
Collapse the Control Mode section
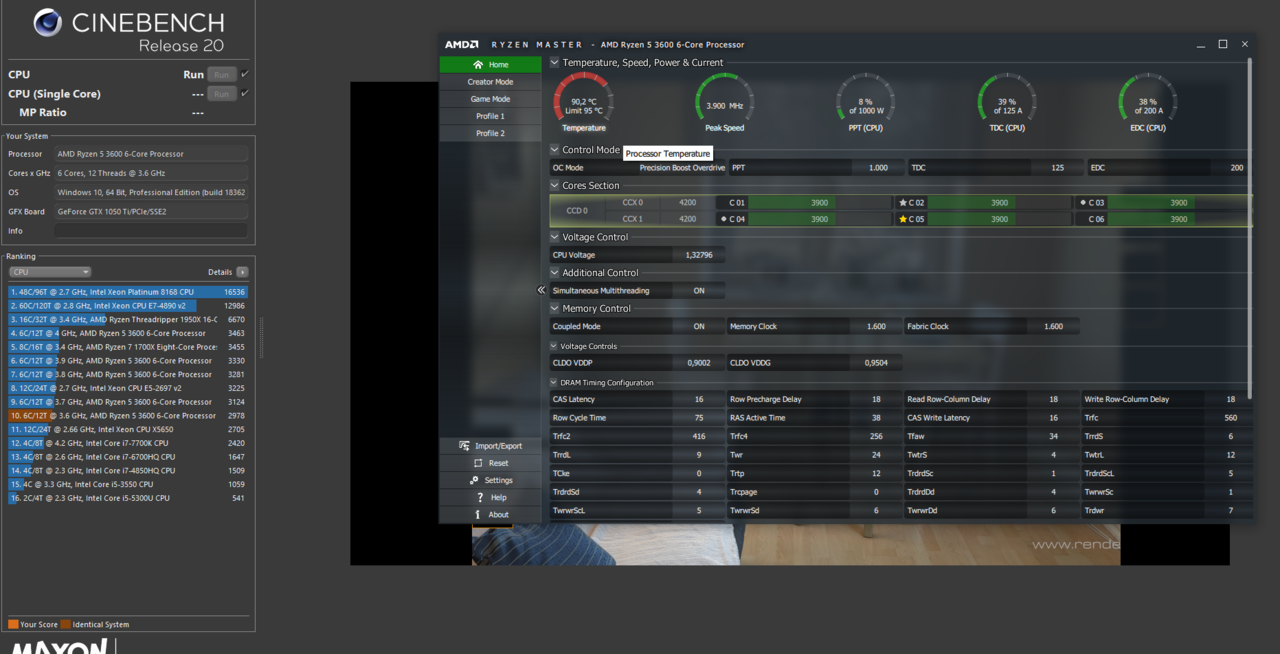pyautogui.click(x=555, y=149)
